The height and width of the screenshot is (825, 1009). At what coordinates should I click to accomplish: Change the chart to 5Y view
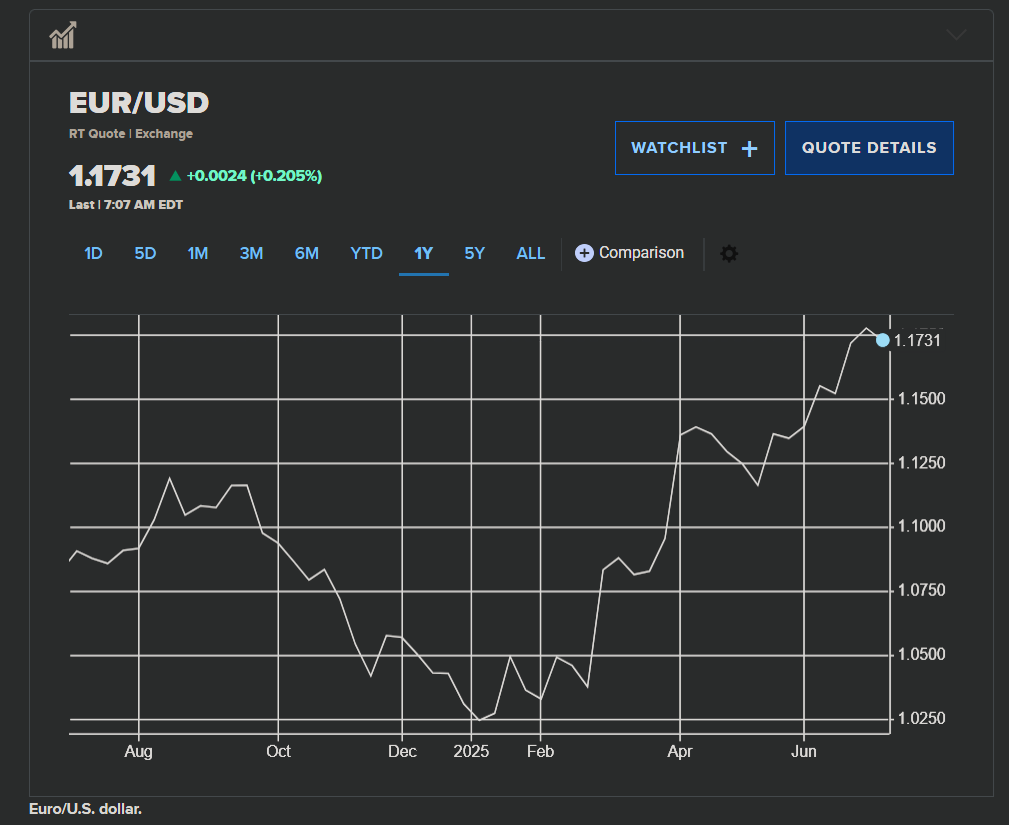click(474, 254)
